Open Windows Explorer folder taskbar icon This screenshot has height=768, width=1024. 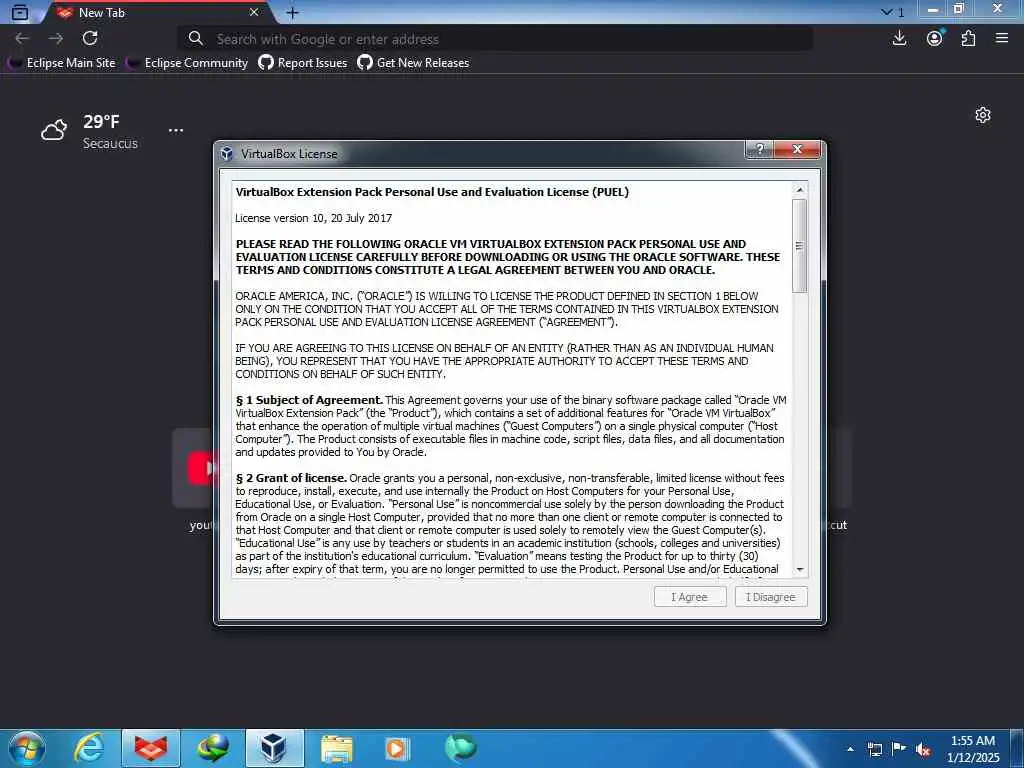click(x=337, y=748)
